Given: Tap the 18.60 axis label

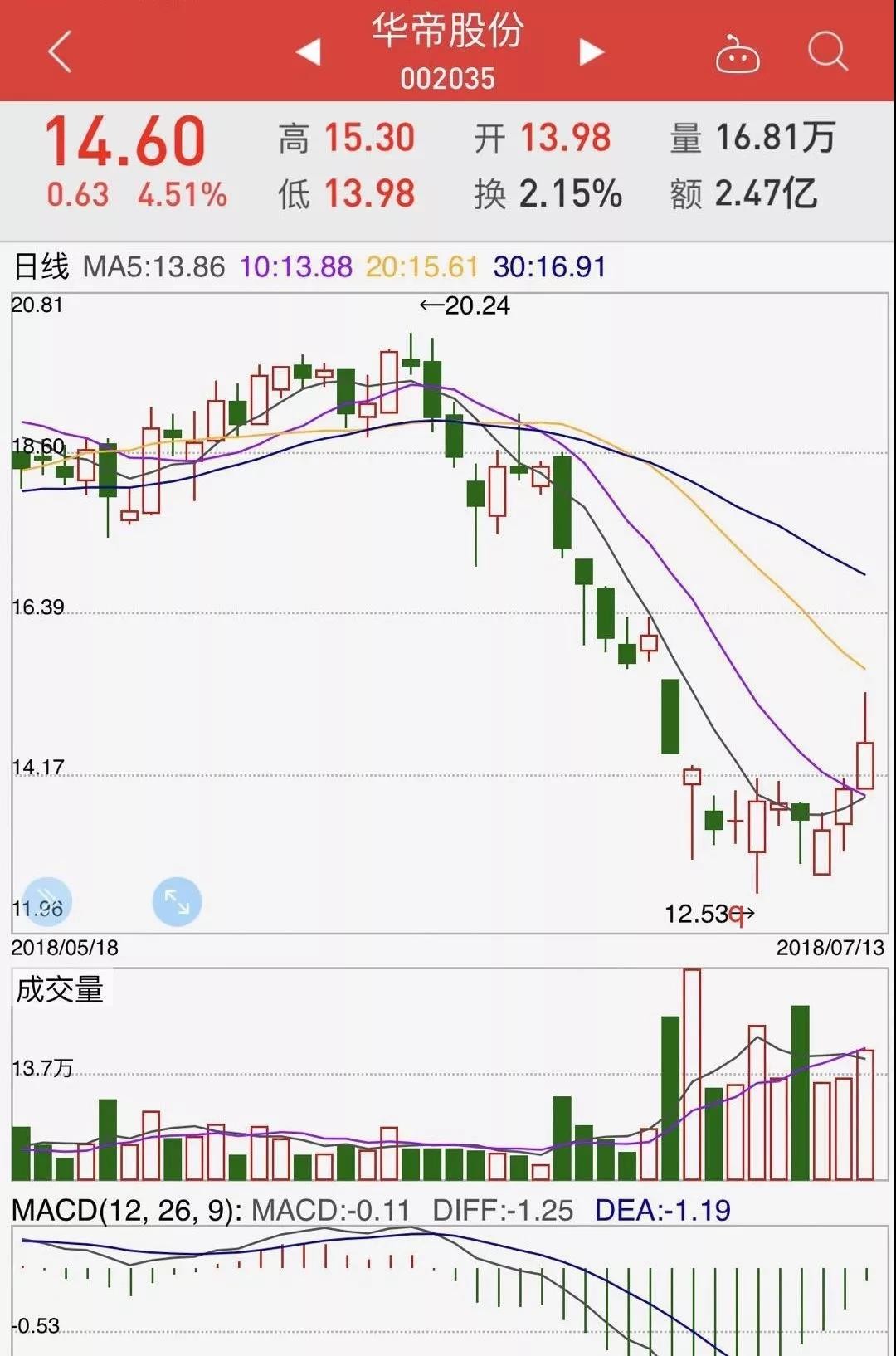Looking at the screenshot, I should [x=38, y=446].
